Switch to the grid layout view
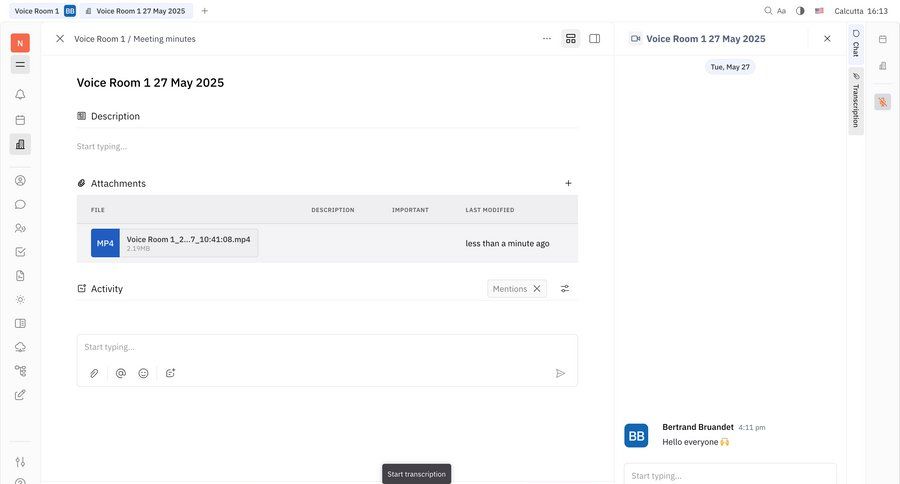This screenshot has width=900, height=484. (571, 38)
